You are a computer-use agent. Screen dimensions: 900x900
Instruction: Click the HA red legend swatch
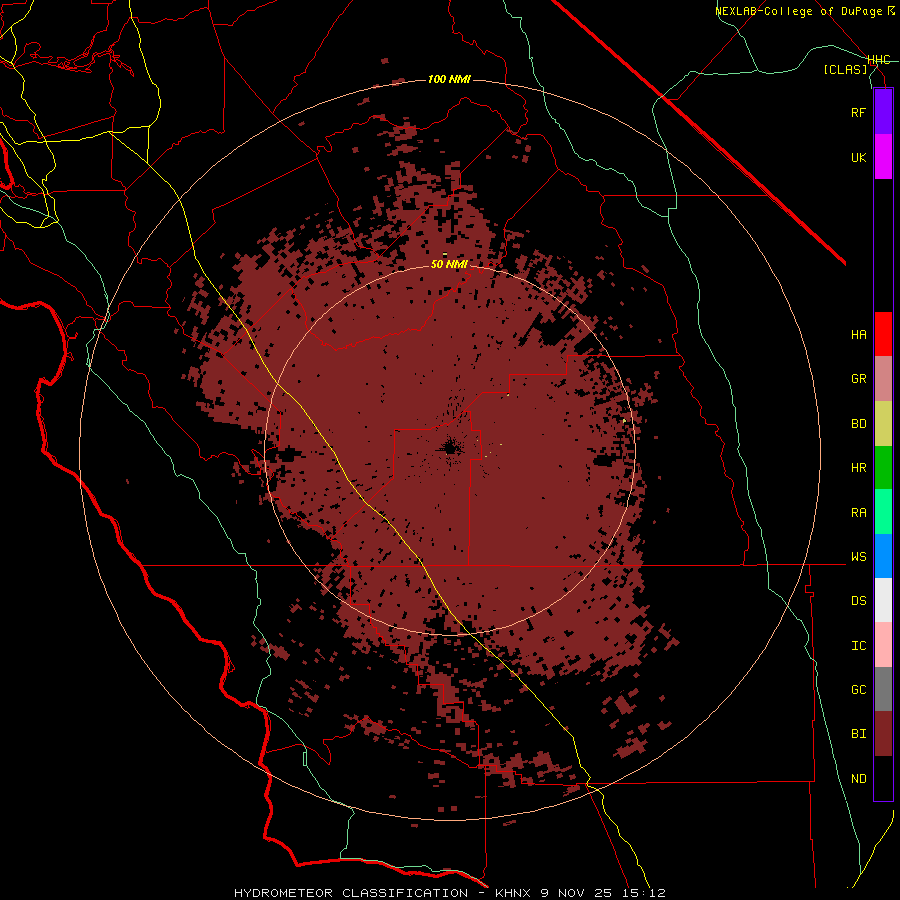tap(883, 334)
